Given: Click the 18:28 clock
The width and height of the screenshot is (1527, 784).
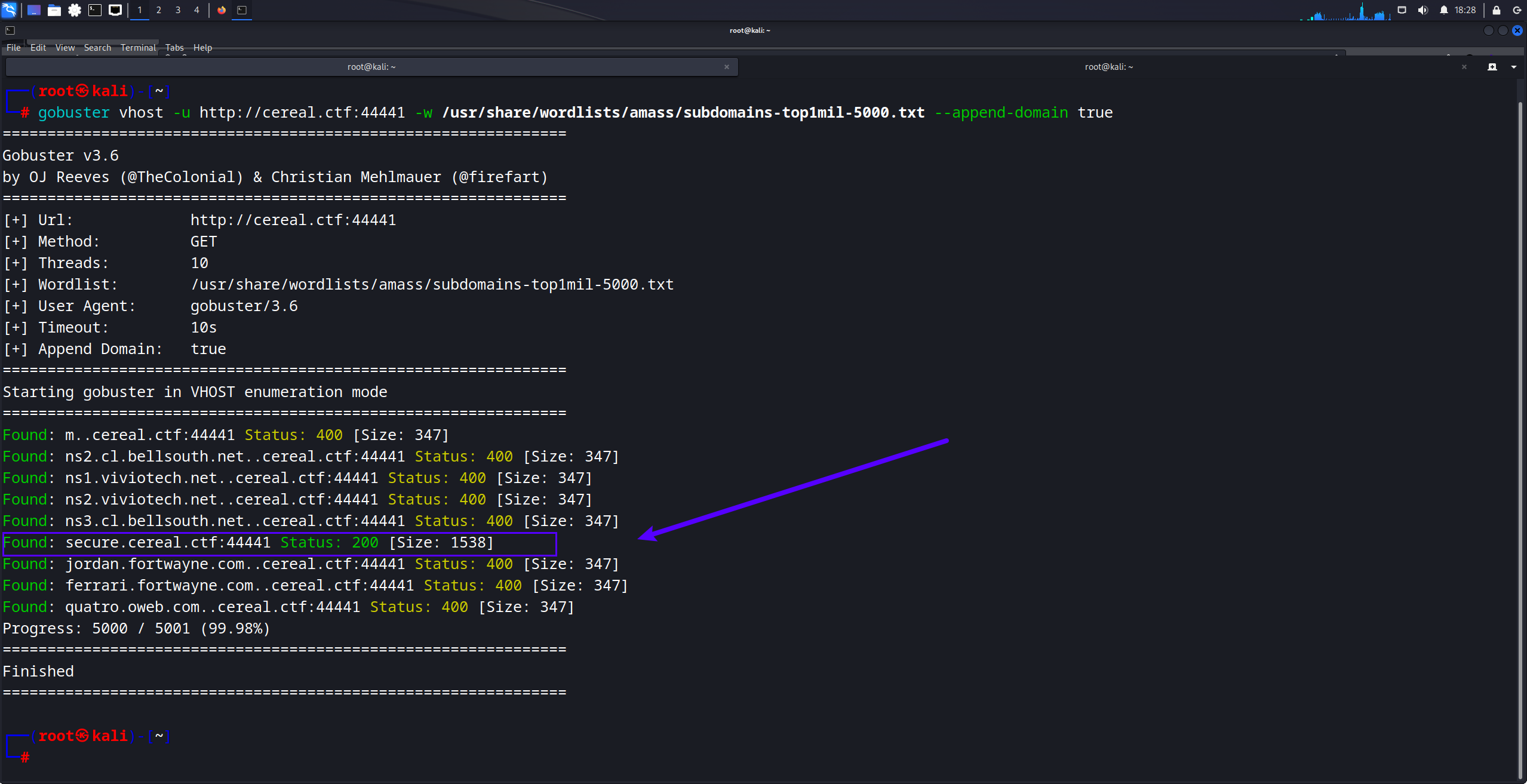Looking at the screenshot, I should 1465,10.
